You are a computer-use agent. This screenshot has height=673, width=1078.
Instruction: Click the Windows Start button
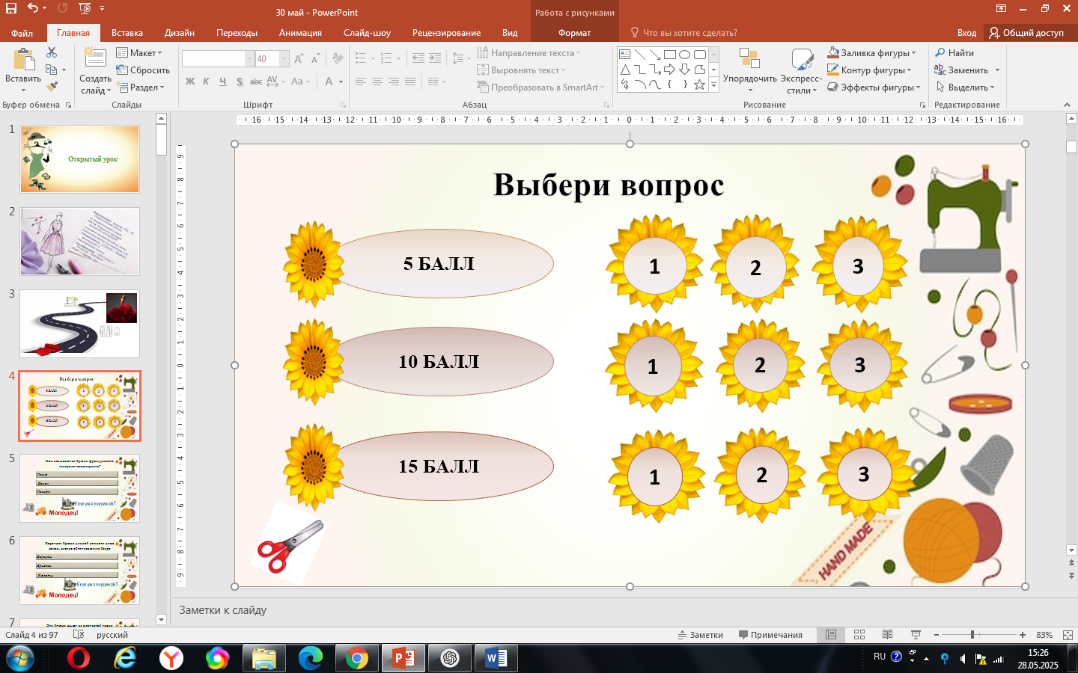pos(19,659)
